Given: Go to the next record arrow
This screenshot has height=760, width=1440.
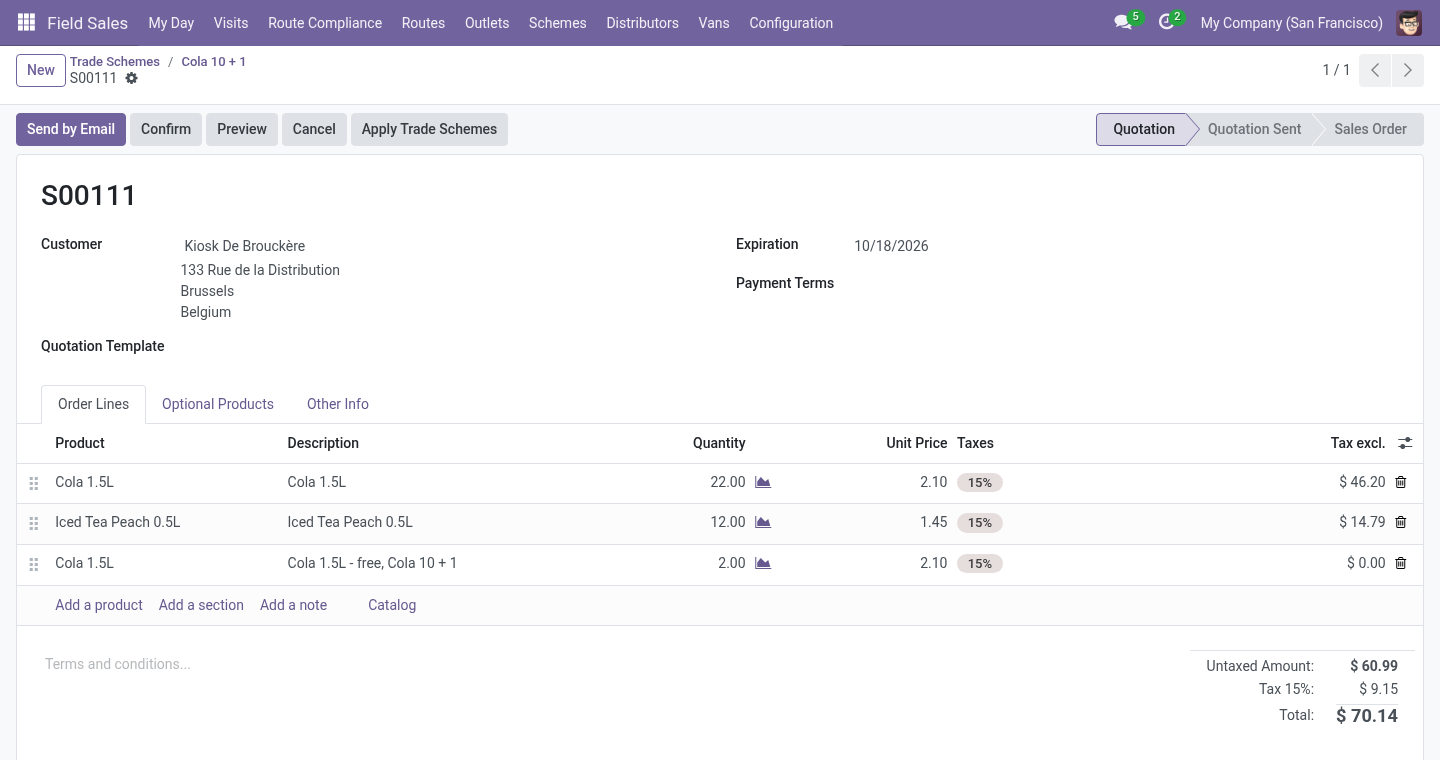Looking at the screenshot, I should coord(1407,70).
